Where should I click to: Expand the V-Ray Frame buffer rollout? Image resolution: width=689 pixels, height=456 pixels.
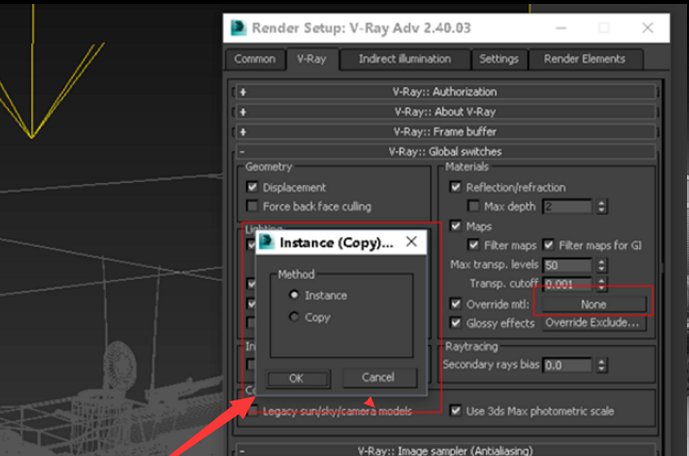(446, 132)
